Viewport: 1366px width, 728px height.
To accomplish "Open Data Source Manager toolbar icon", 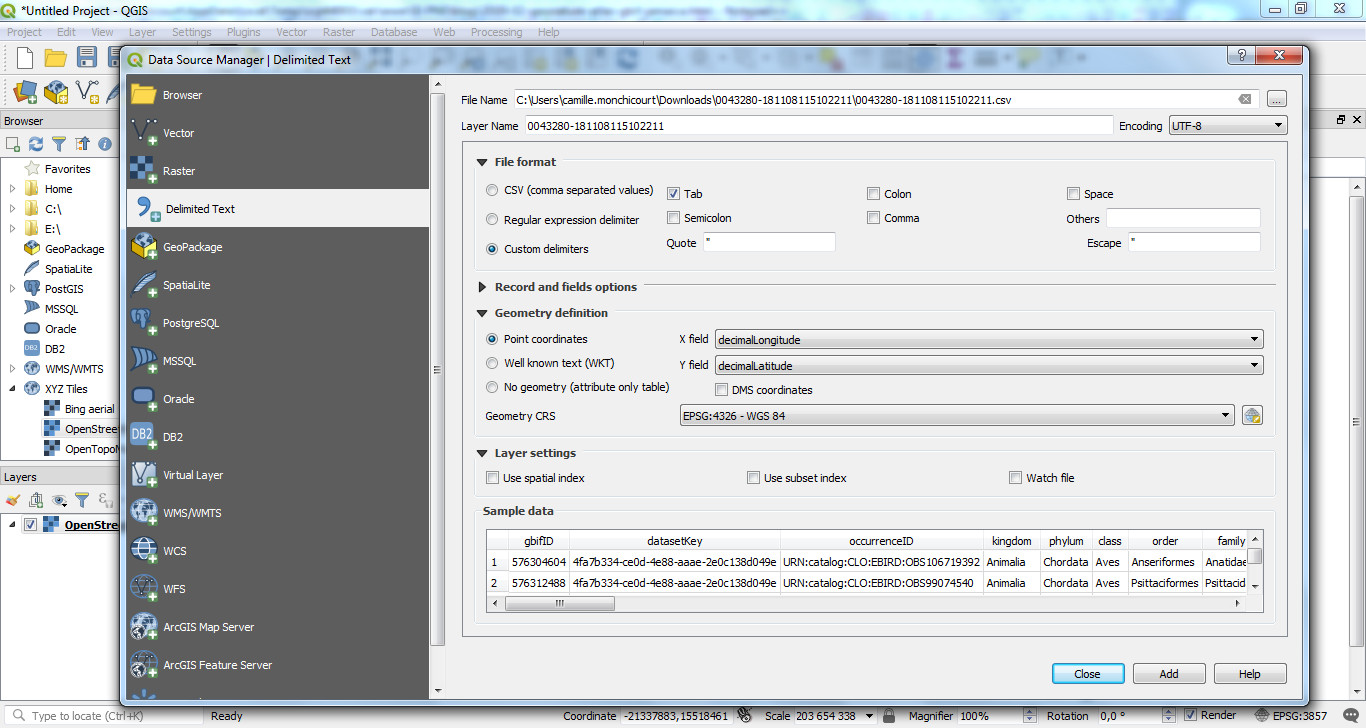I will pos(24,92).
